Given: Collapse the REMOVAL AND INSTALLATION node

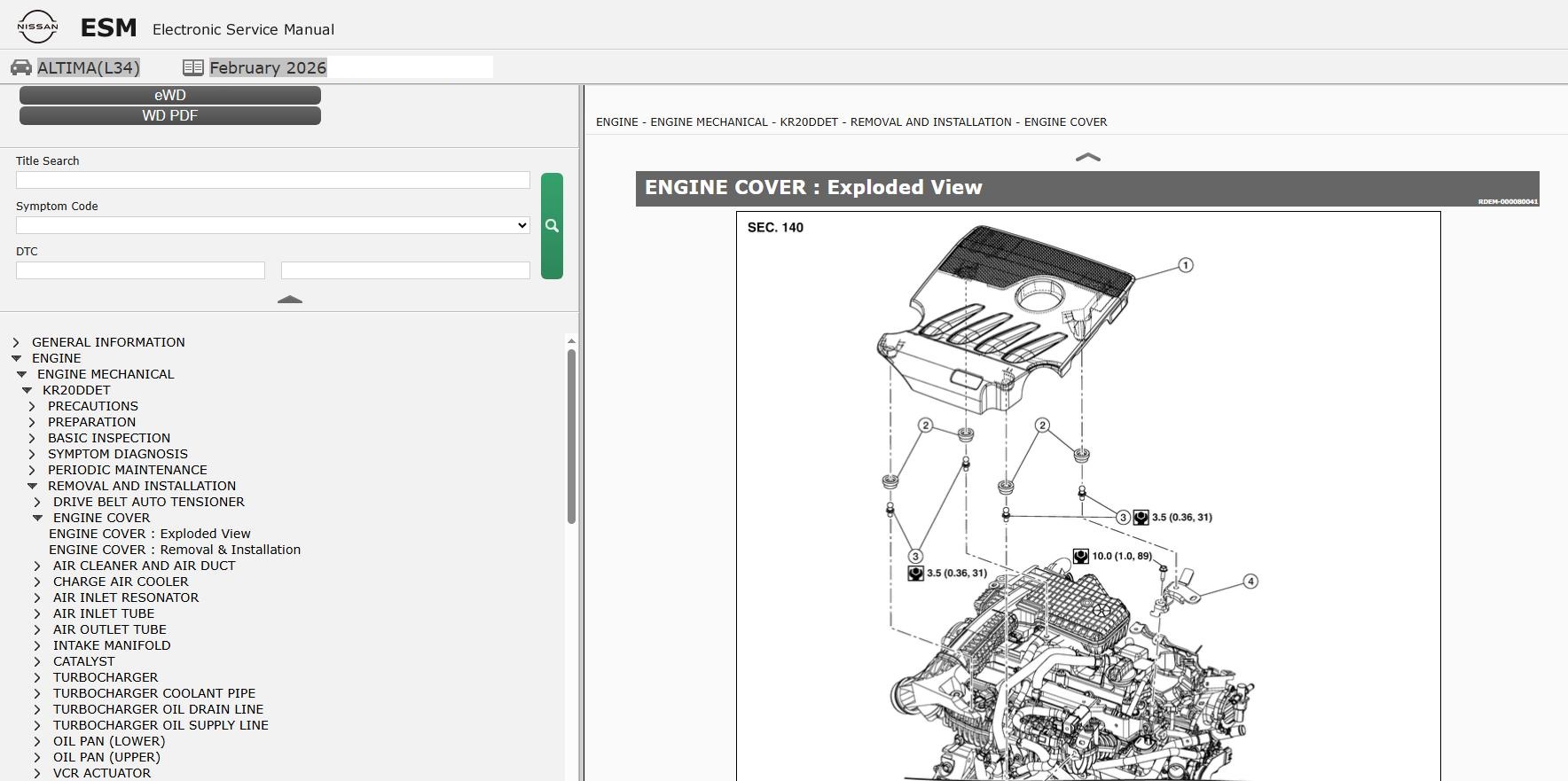Looking at the screenshot, I should click(32, 486).
